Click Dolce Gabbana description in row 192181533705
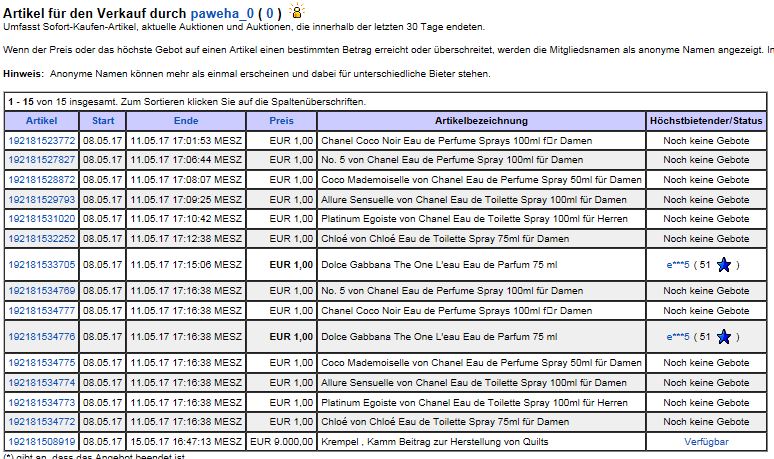The height and width of the screenshot is (459, 774). tap(439, 265)
